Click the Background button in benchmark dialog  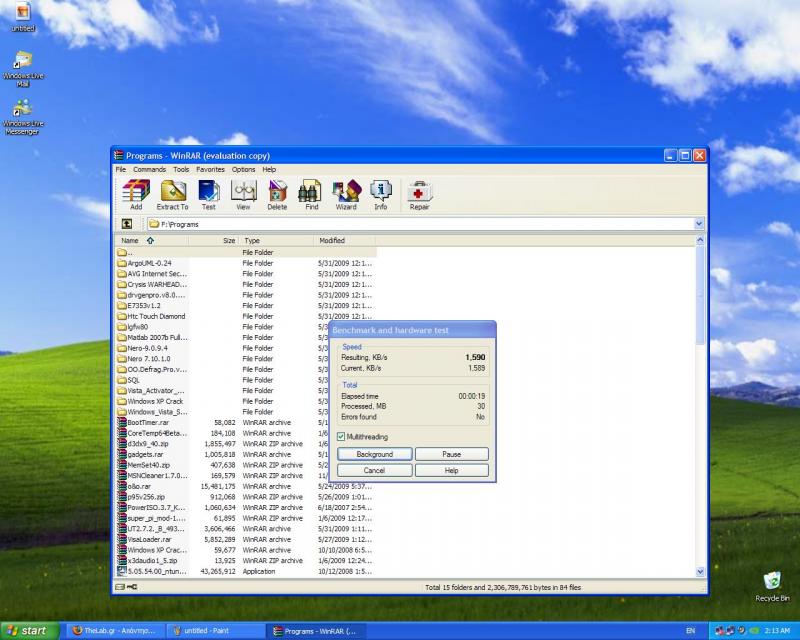coord(374,454)
